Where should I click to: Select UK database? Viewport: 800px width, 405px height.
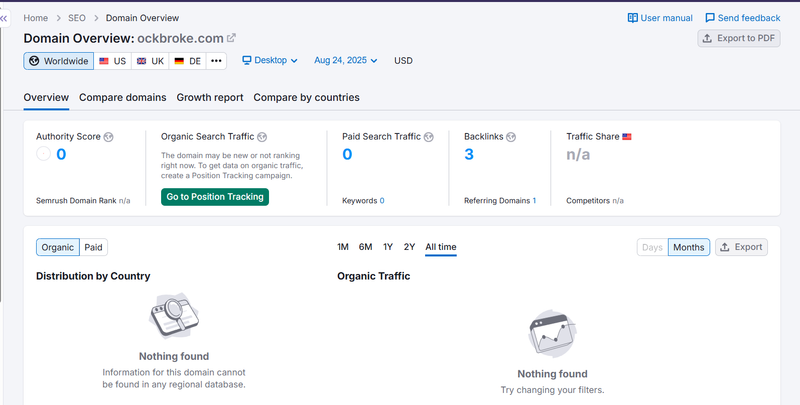pos(150,61)
